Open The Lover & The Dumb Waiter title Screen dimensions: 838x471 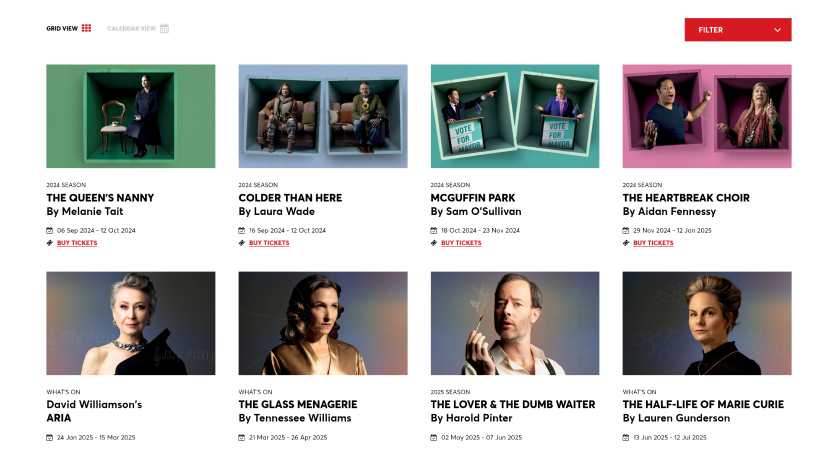tap(513, 405)
